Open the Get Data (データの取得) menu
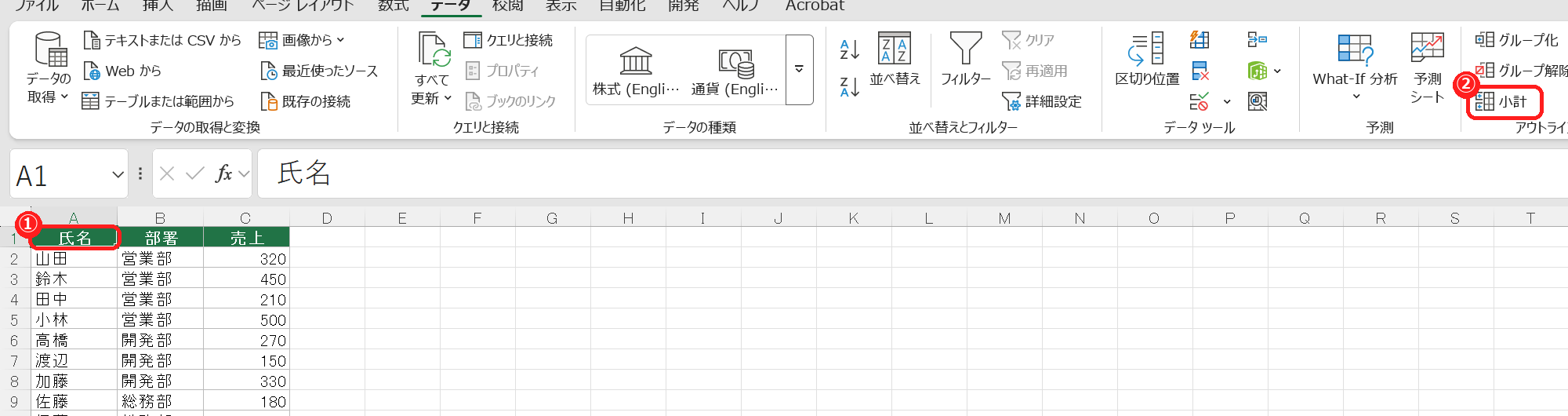Viewport: 1568px width, 416px height. click(48, 69)
